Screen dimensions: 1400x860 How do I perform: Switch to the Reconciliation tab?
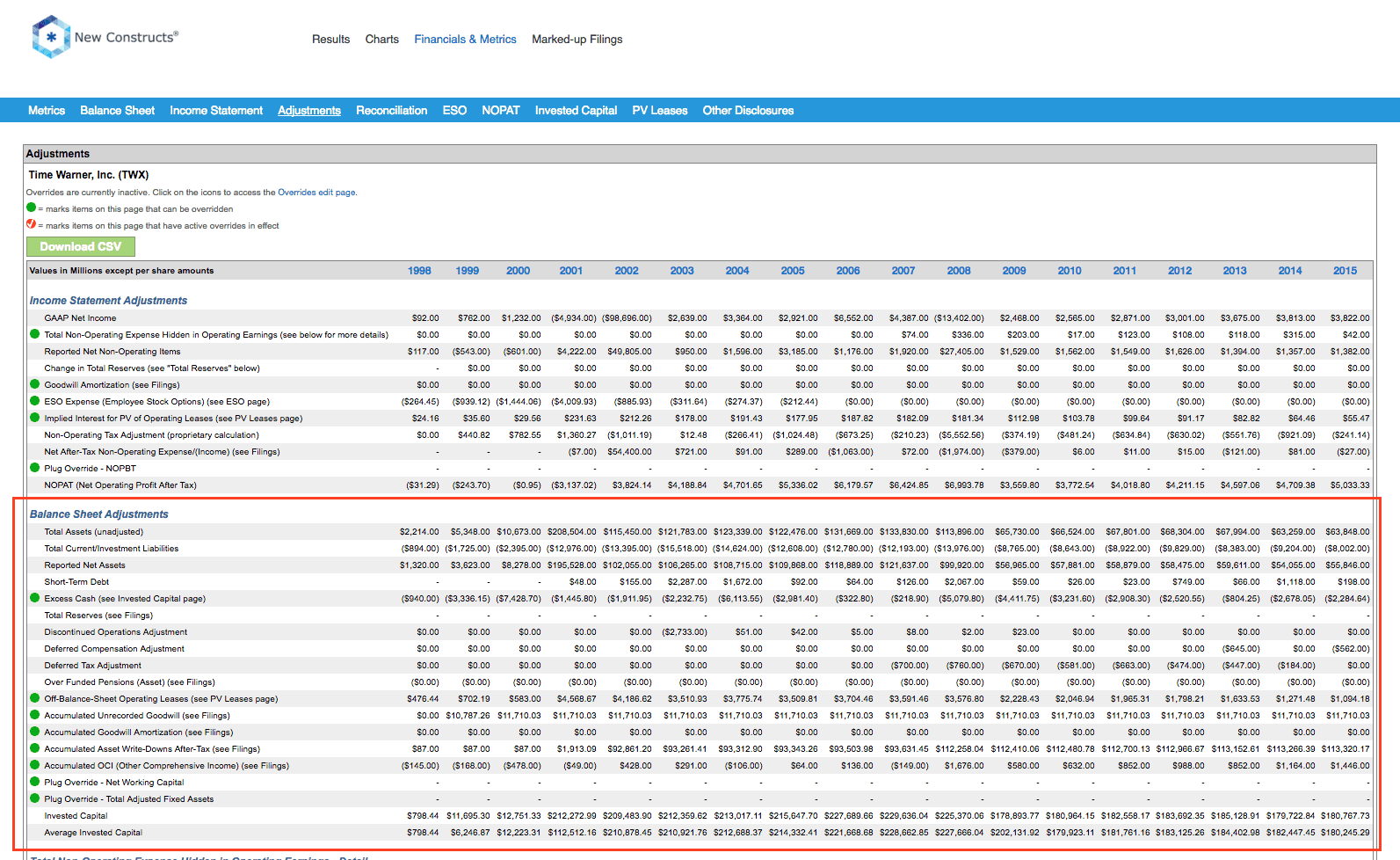tap(392, 110)
